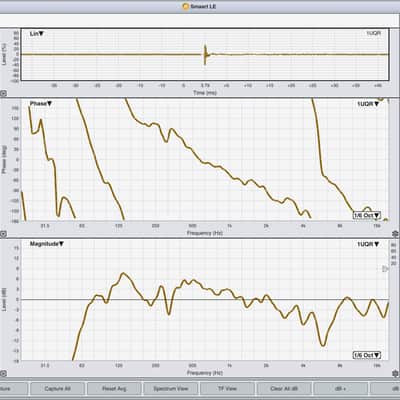Click the dB + button
This screenshot has width=400, height=400.
341,389
